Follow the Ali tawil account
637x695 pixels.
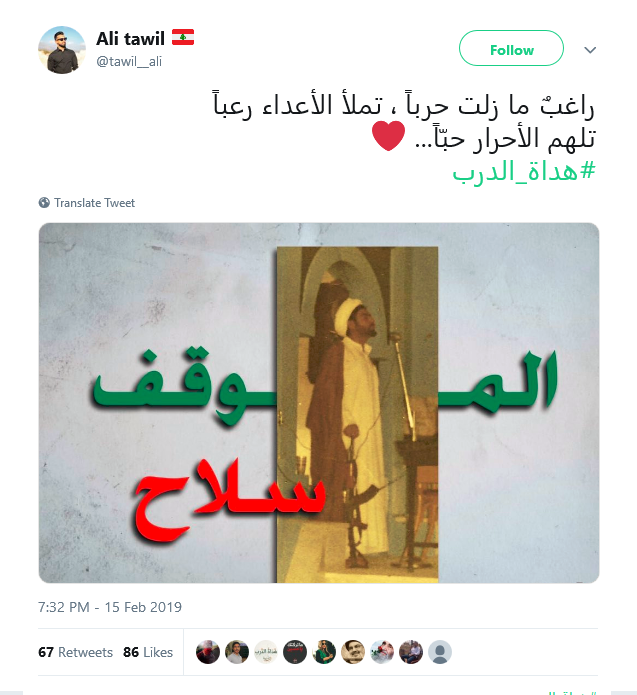point(511,48)
